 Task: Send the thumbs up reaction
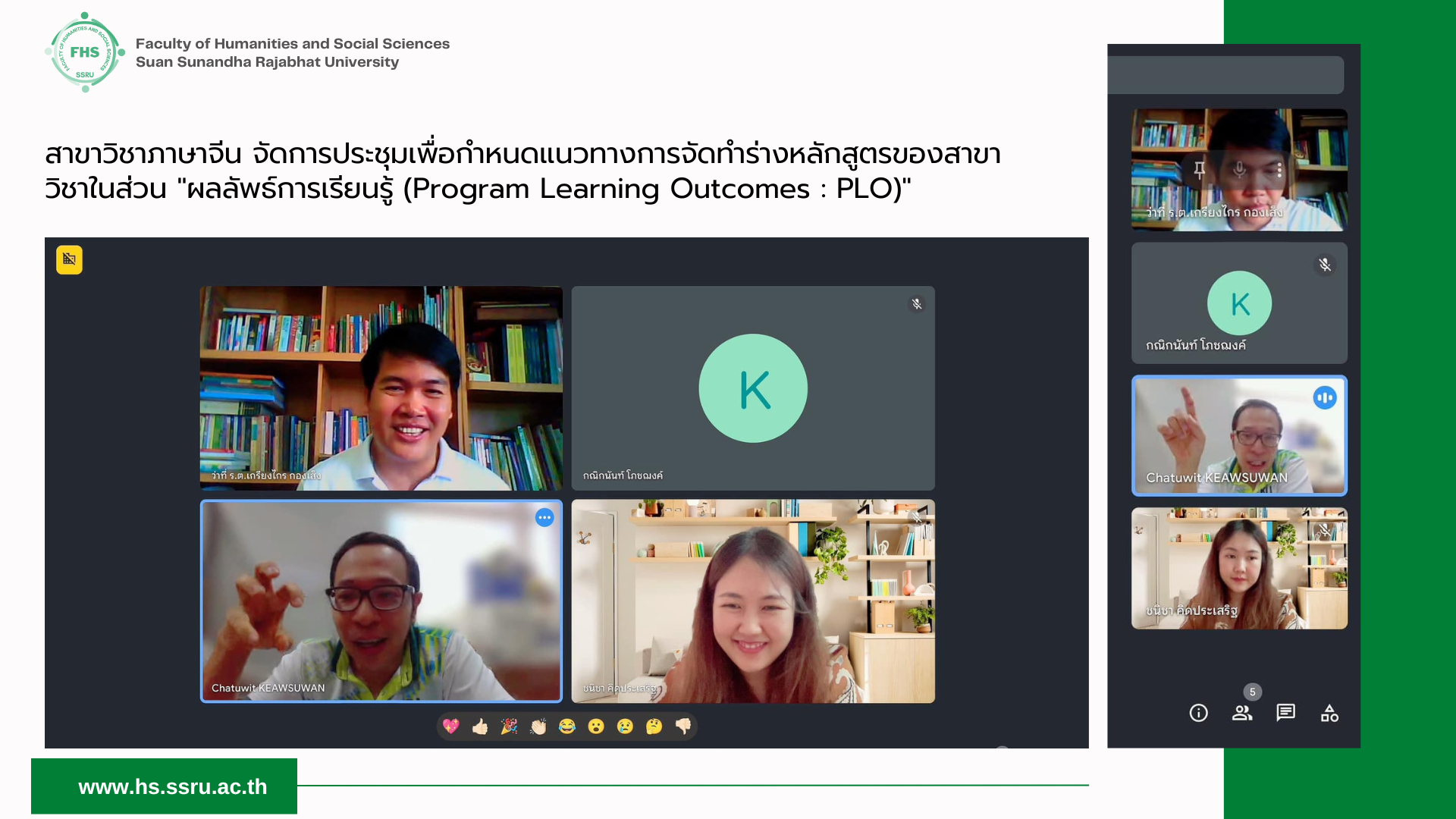480,726
